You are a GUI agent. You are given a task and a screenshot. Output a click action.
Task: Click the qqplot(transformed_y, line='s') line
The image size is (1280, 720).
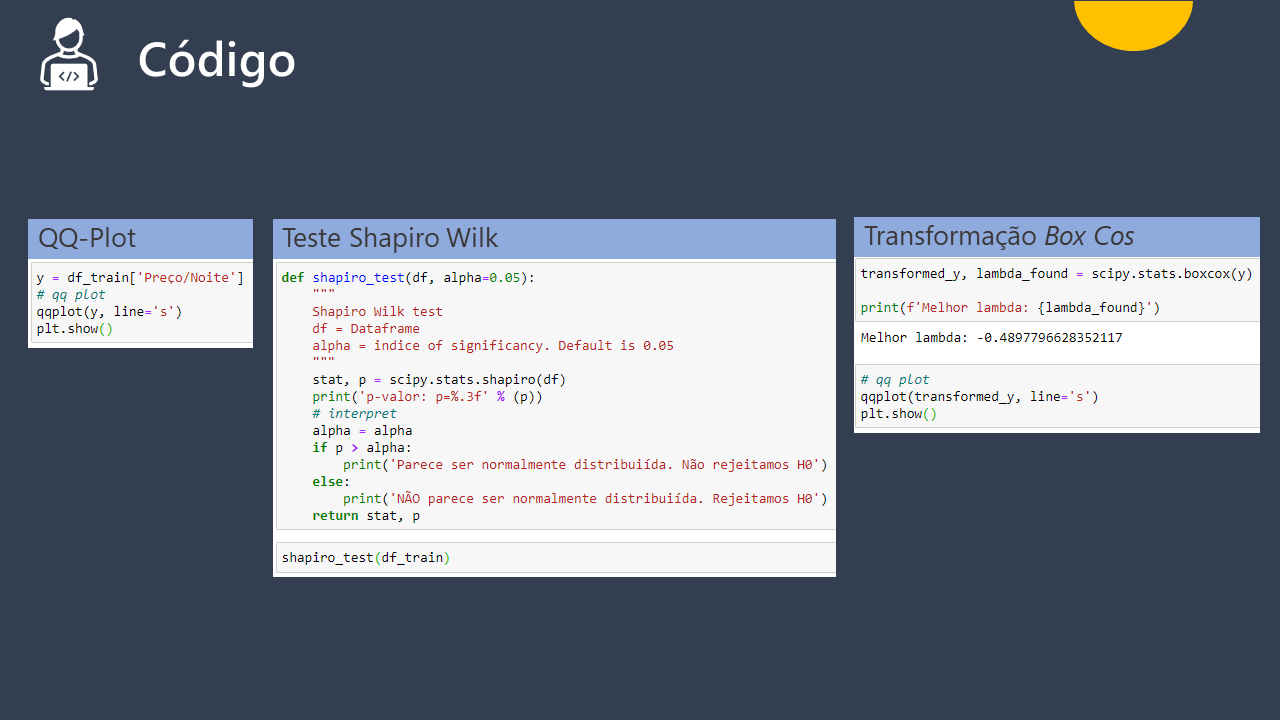[x=979, y=397]
